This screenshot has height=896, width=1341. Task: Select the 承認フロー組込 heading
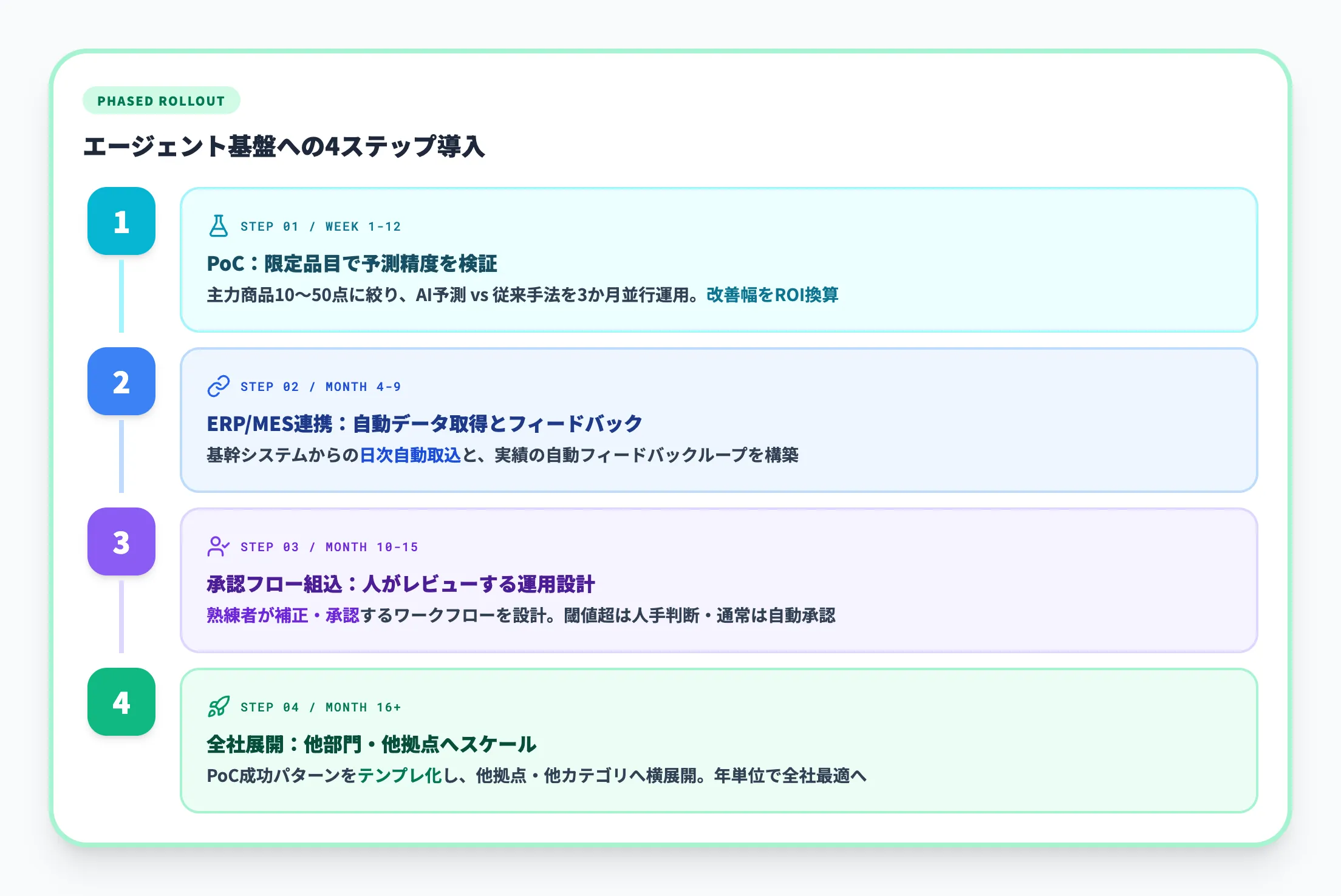click(401, 583)
